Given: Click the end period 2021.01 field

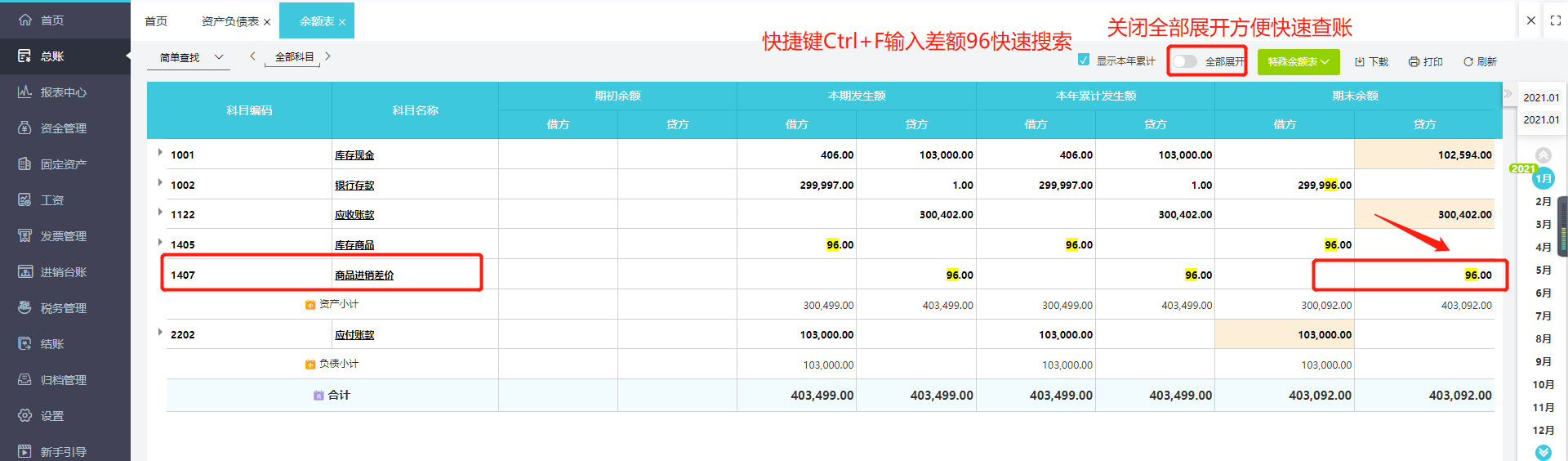Looking at the screenshot, I should click(x=1541, y=119).
